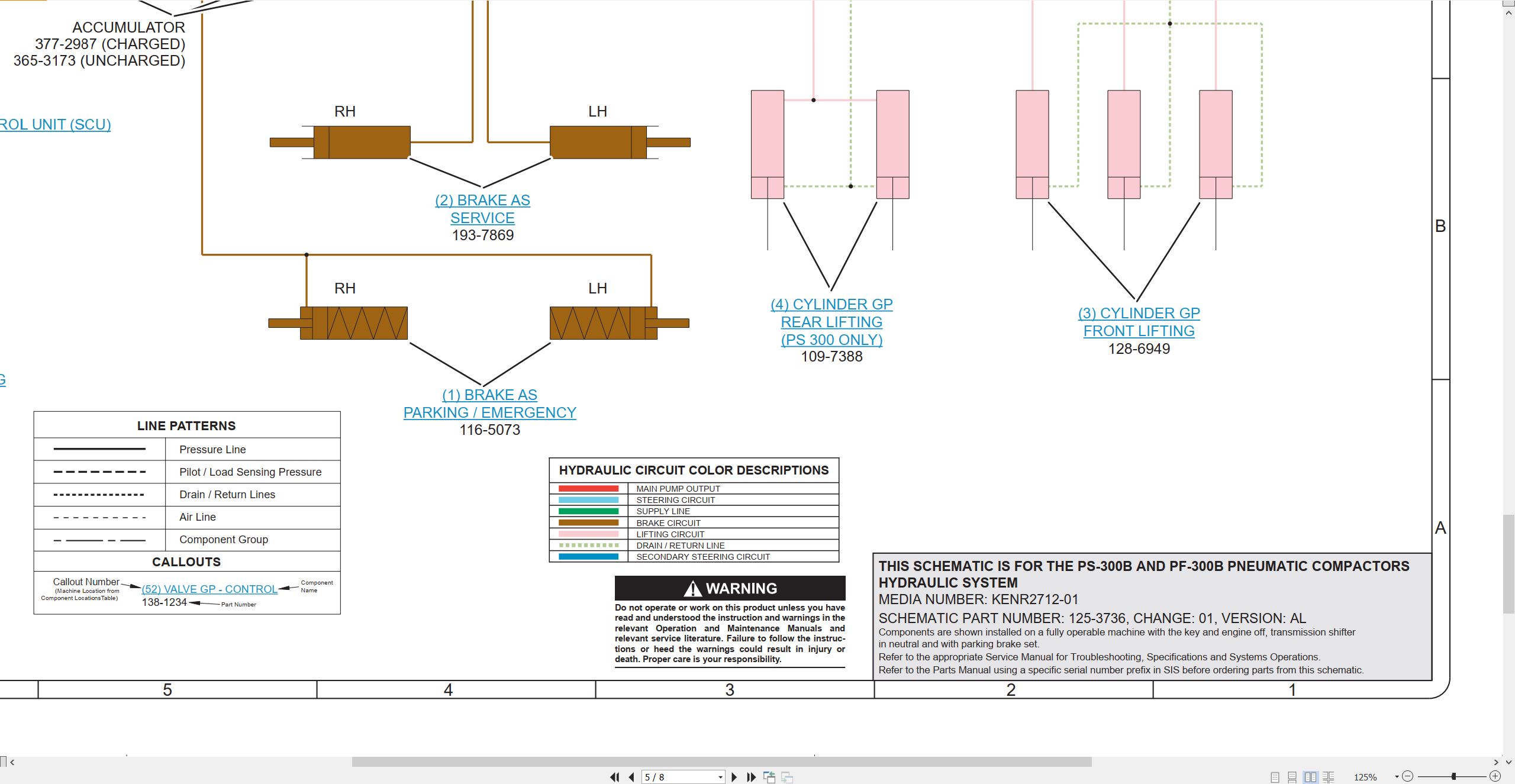1515x784 pixels.
Task: Click the Component Group row text
Action: tap(224, 540)
